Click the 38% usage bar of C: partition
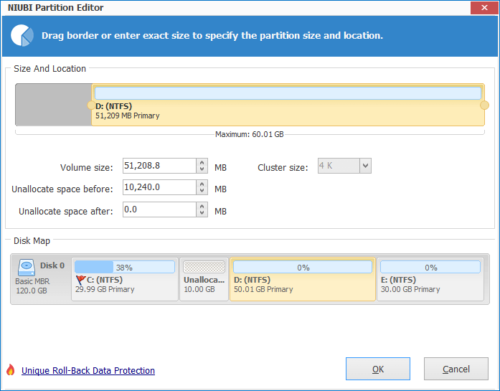 click(x=125, y=267)
